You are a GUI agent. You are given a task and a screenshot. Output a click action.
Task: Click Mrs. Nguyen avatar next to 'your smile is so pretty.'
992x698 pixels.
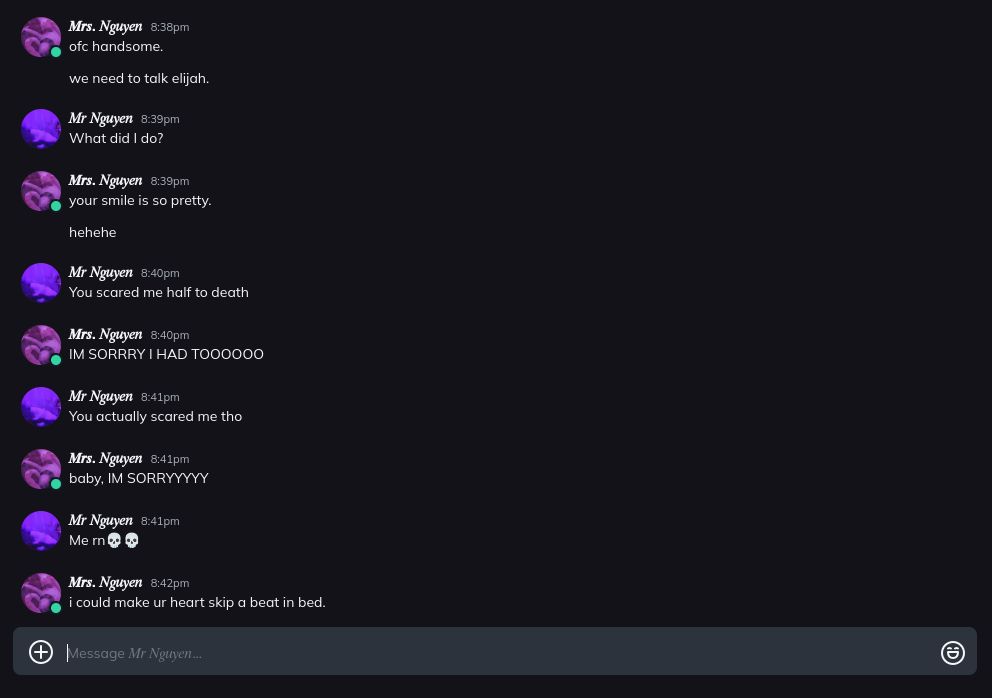(x=41, y=191)
